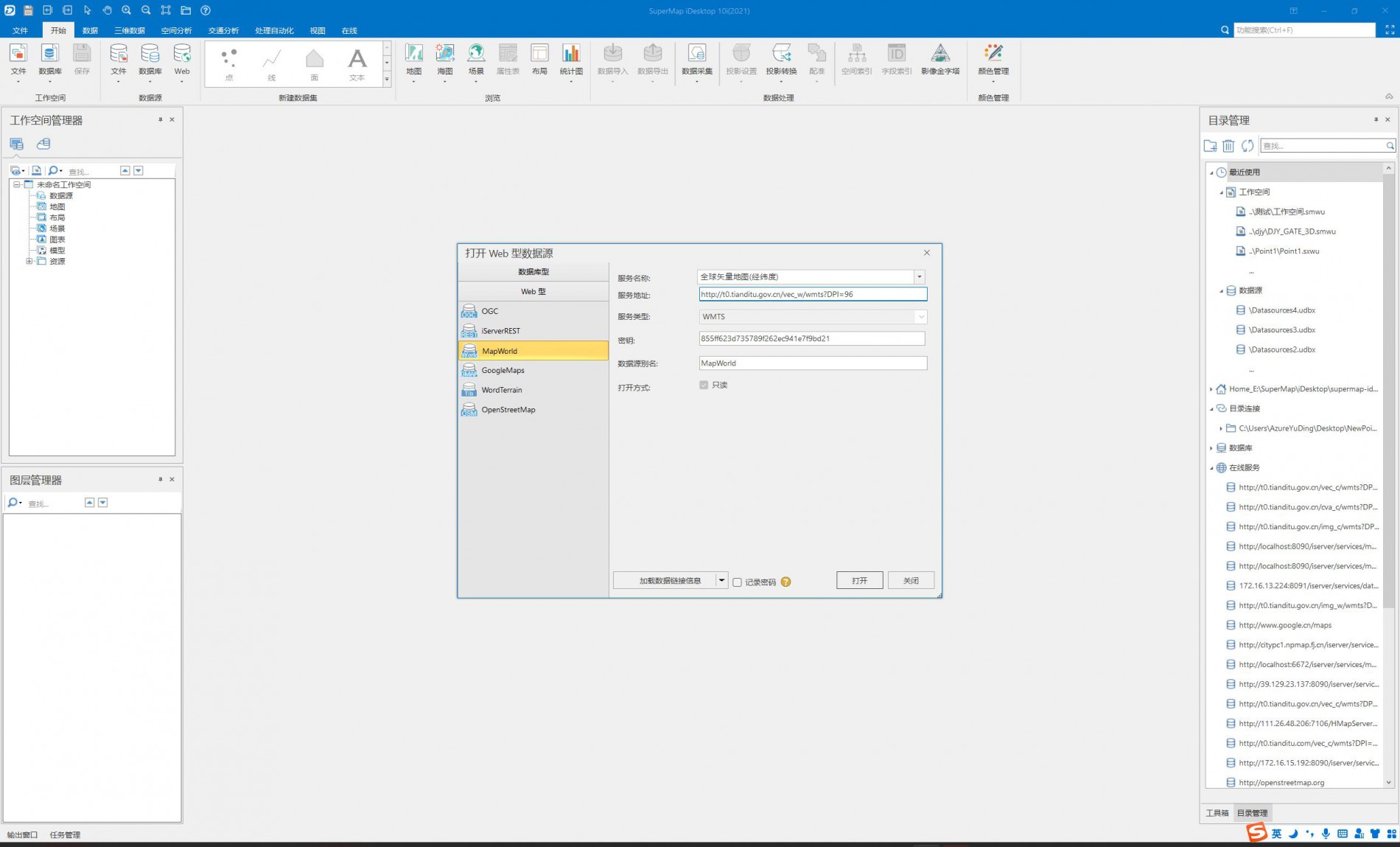This screenshot has width=1400, height=847.
Task: Open the 地图 (Map) ribbon tool
Action: tap(414, 60)
